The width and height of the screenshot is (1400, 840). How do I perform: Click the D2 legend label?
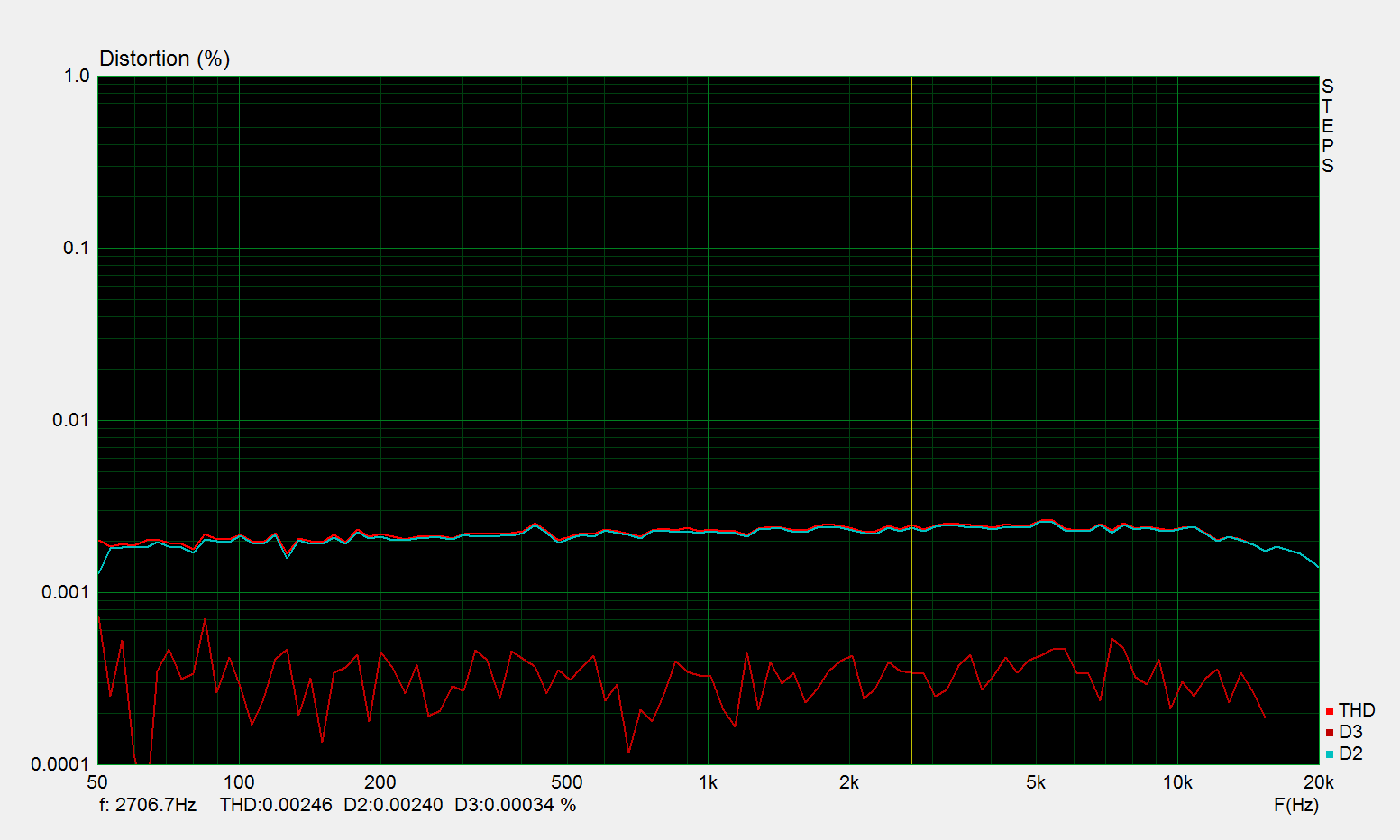click(x=1350, y=753)
